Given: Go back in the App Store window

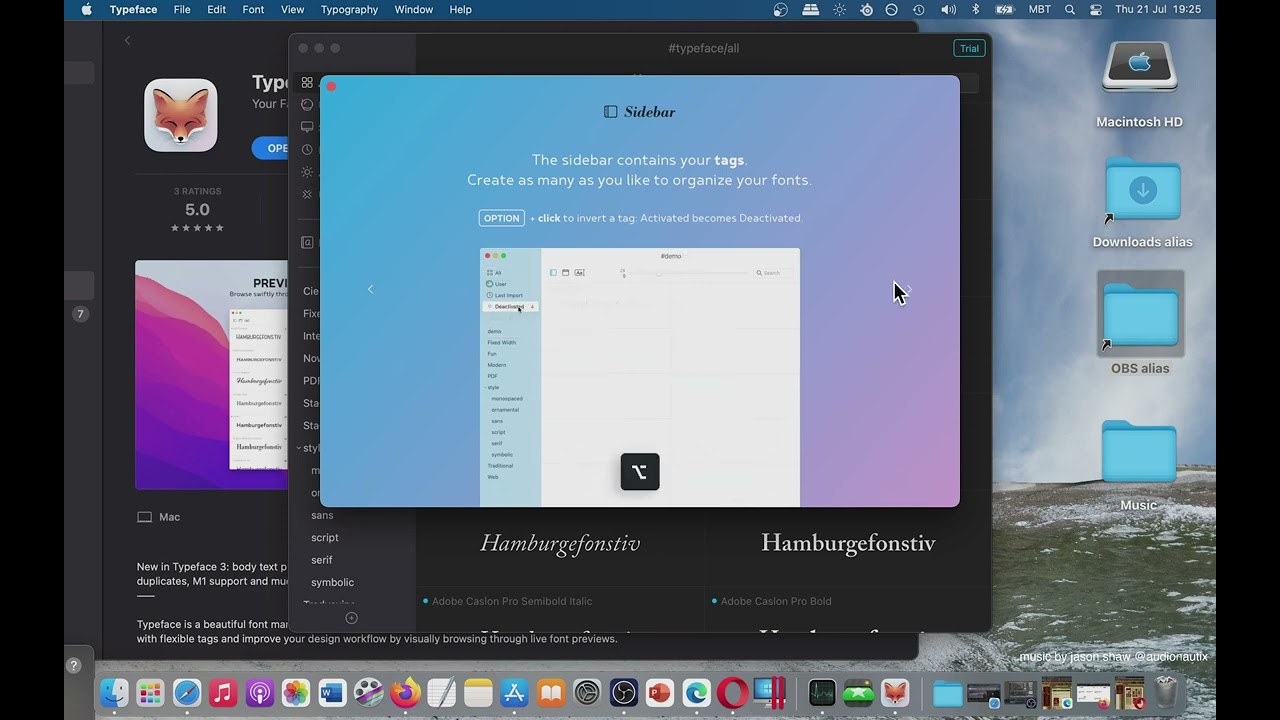Looking at the screenshot, I should (x=127, y=40).
